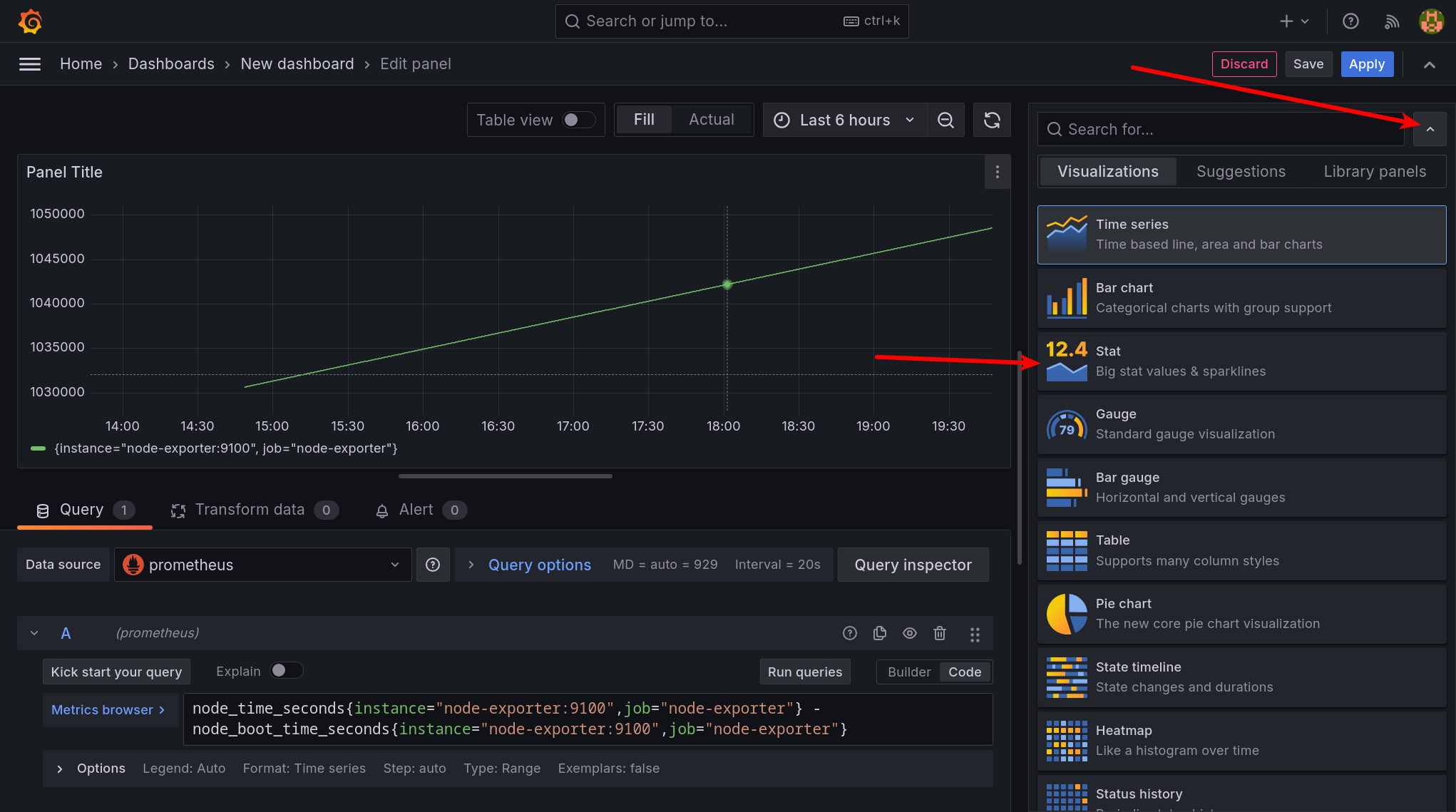Screen dimensions: 1456x812
Task: Pick the Pie chart visualization
Action: coord(1241,614)
